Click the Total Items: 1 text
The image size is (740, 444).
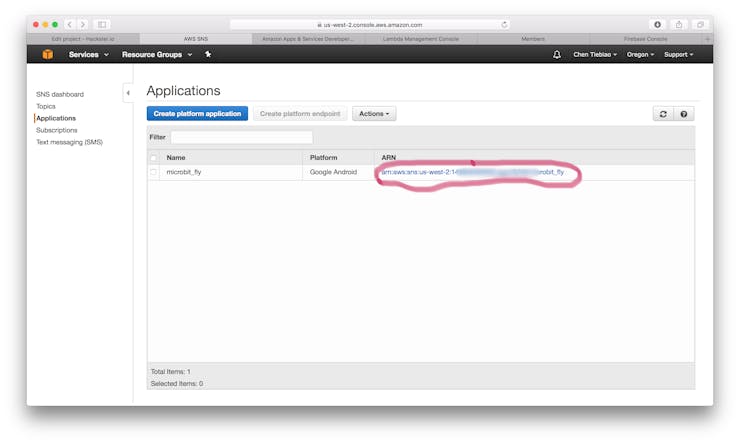170,372
